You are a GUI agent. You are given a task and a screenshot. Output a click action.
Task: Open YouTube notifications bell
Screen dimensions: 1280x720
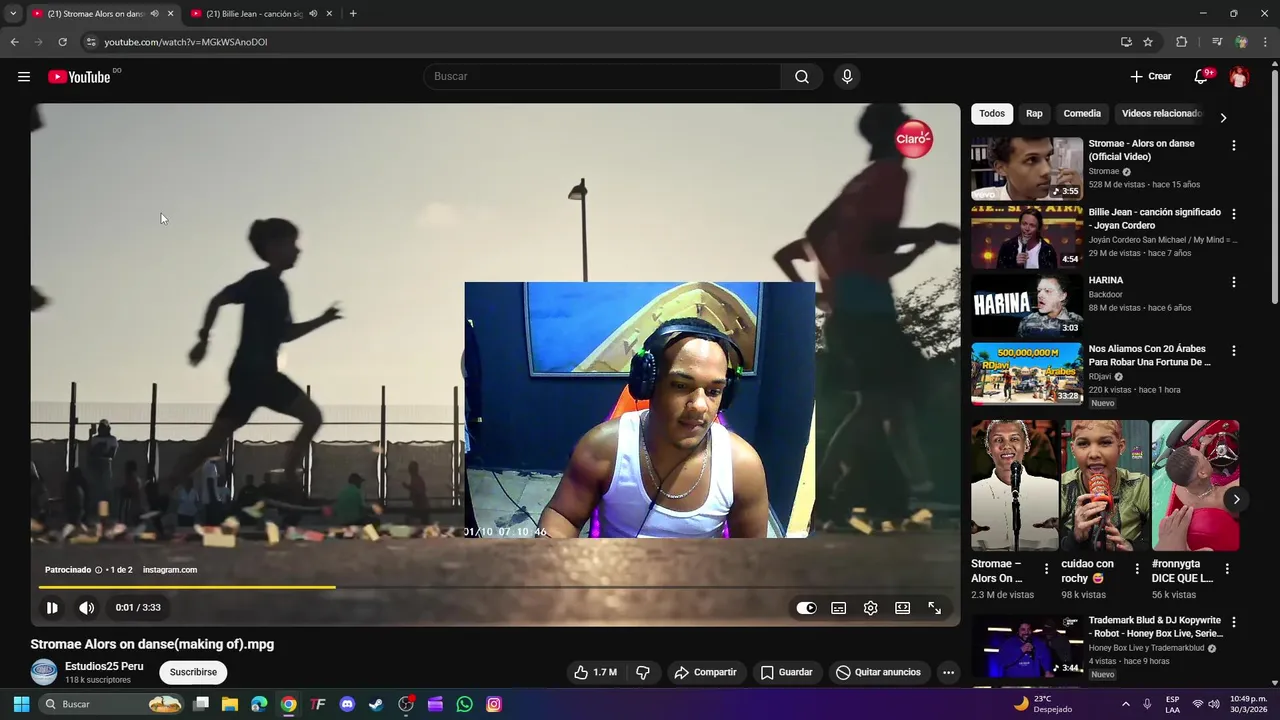coord(1201,77)
